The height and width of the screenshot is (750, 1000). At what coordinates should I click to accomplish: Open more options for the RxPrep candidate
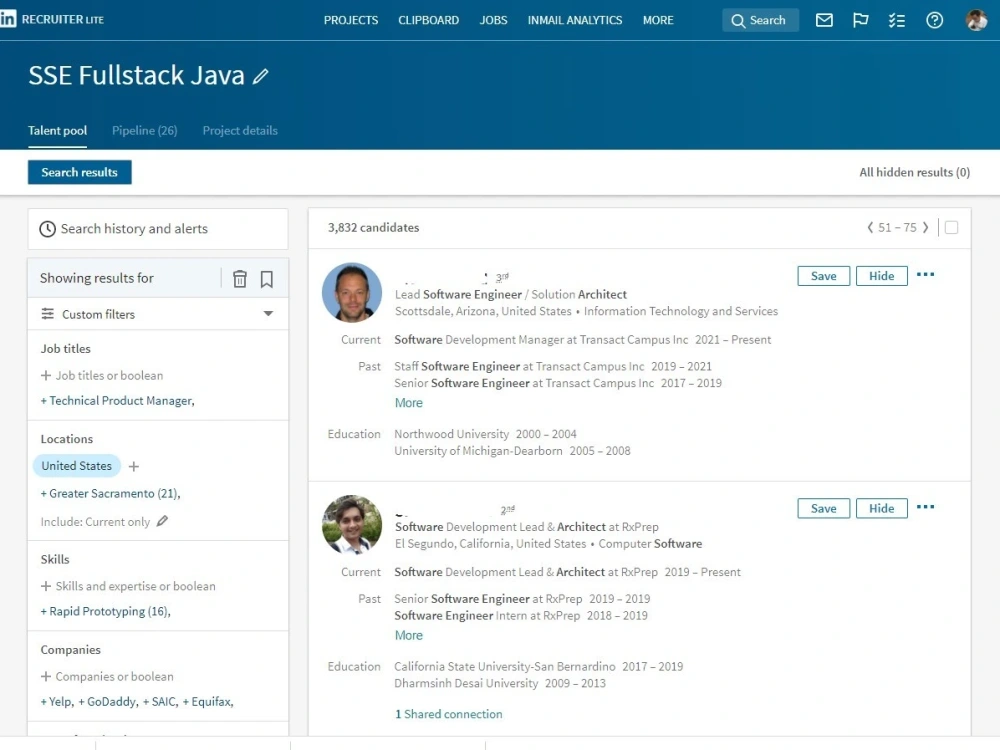(x=925, y=507)
